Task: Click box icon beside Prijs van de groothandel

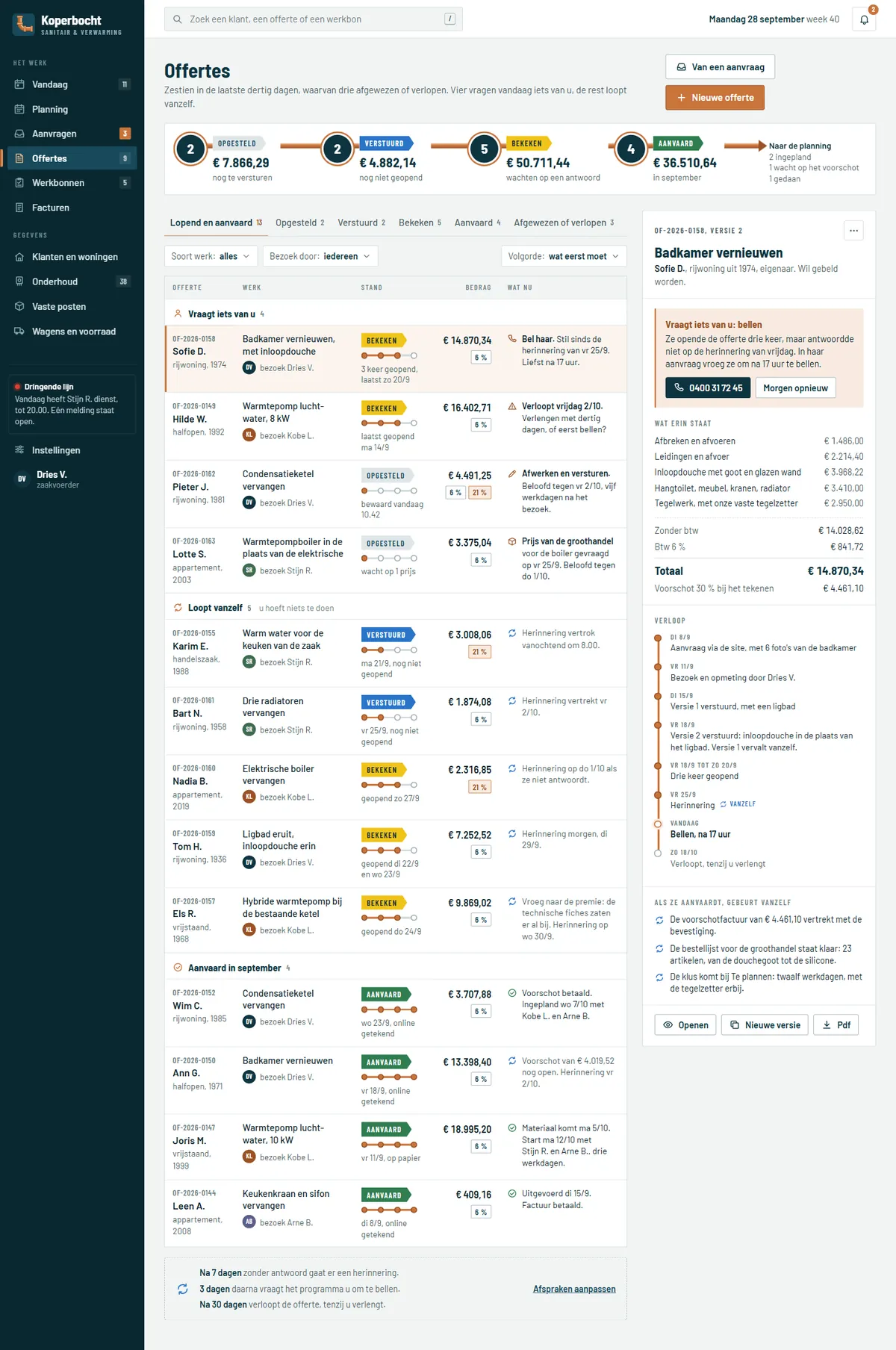Action: (x=512, y=541)
